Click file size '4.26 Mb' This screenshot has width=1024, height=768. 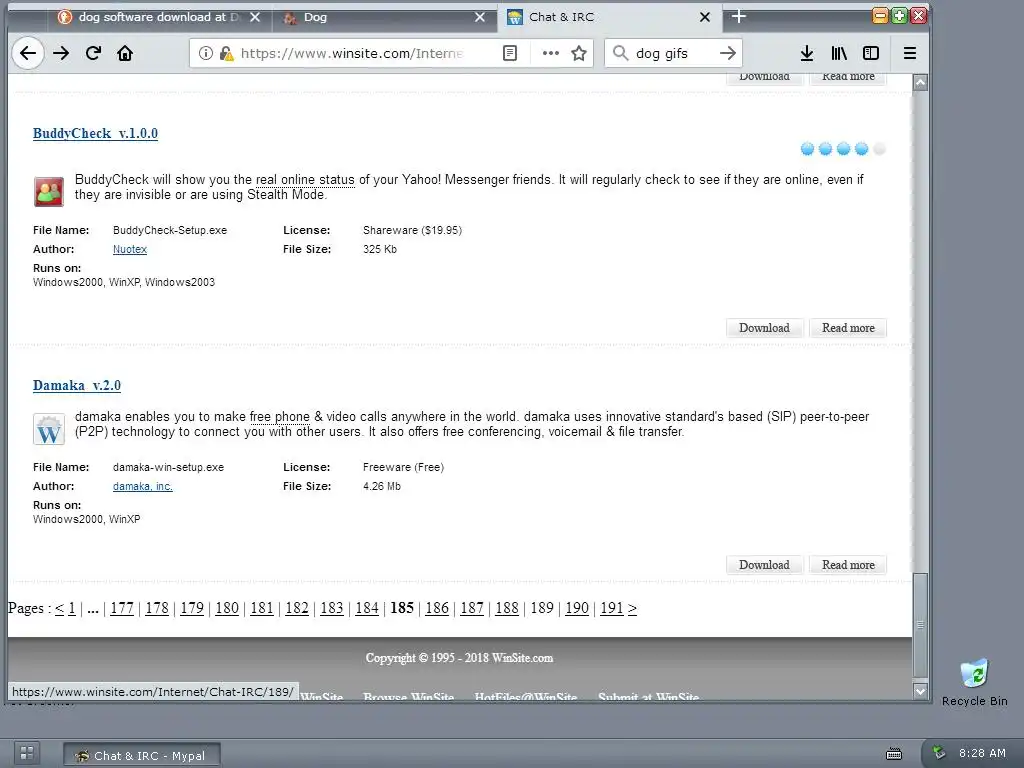(x=382, y=486)
